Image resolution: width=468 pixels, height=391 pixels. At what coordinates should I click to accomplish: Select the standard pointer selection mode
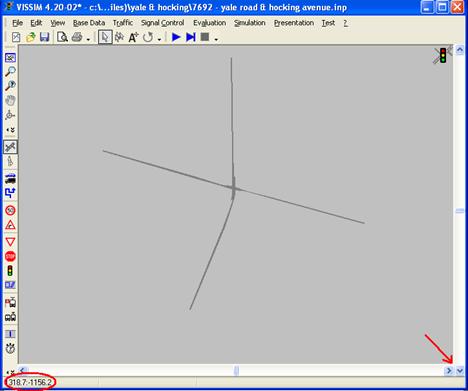[105, 37]
